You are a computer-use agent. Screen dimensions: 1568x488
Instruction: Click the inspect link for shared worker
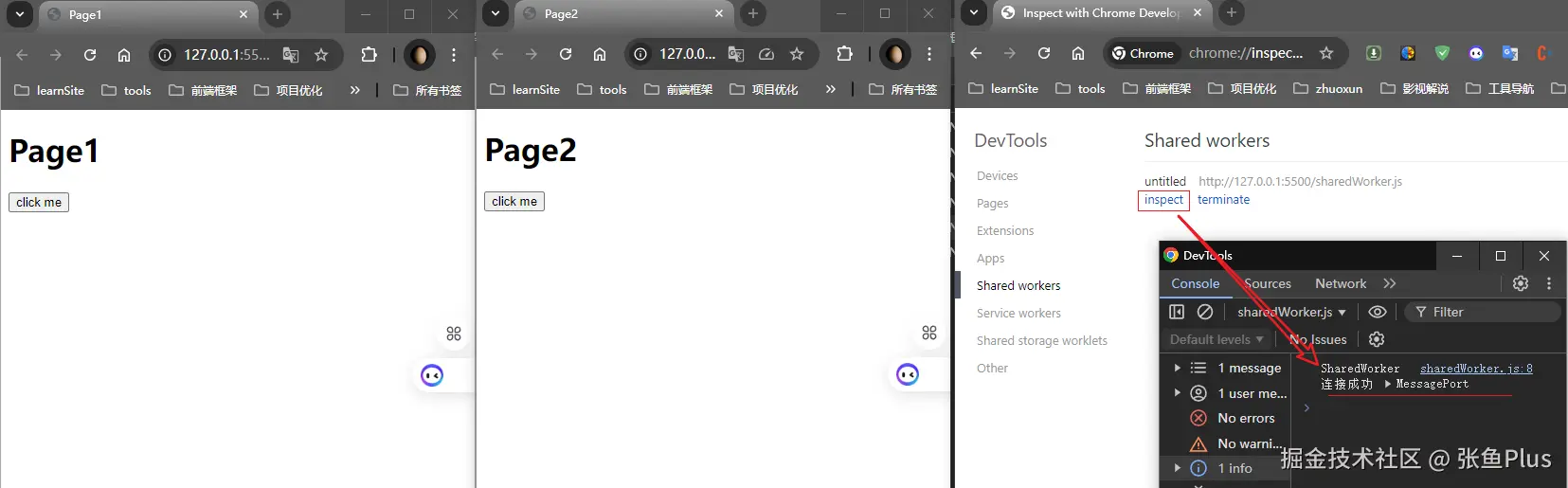click(1163, 200)
